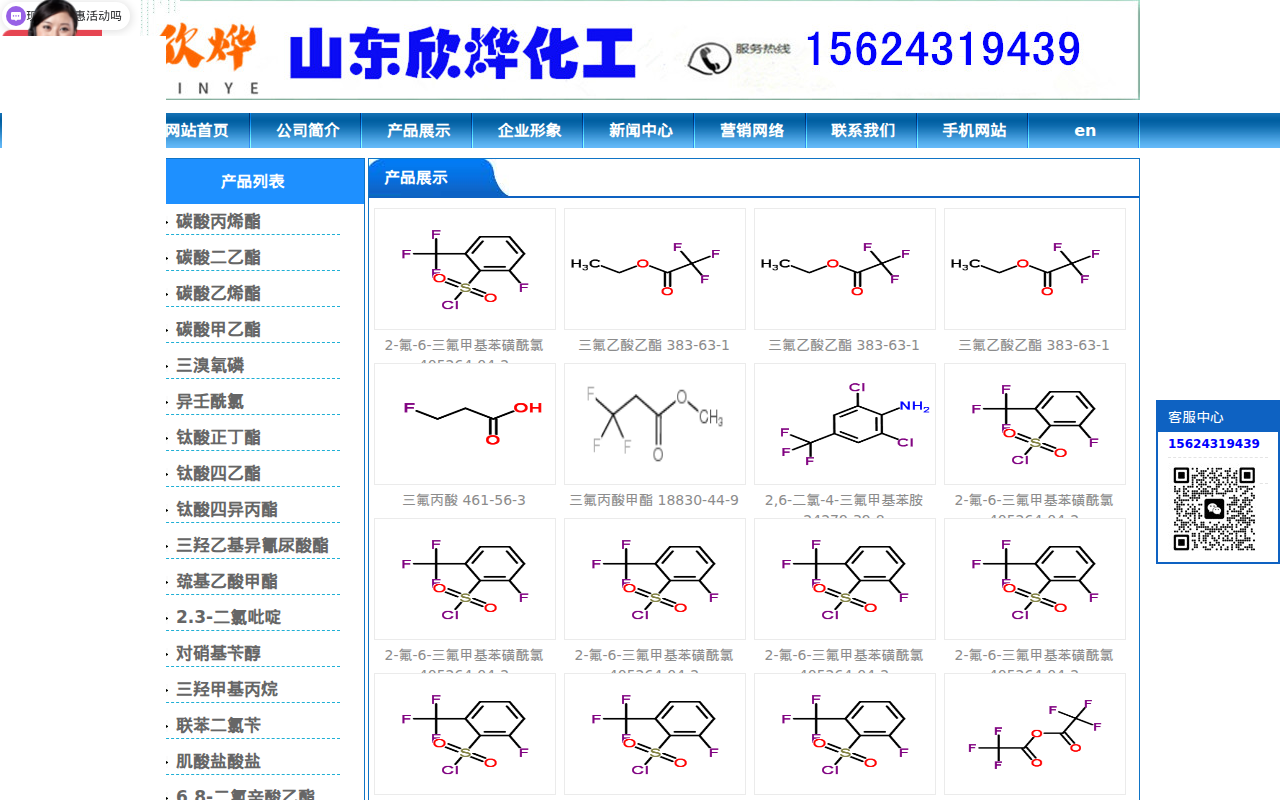Open the 营销网络 menu item
Screen dimensions: 1280x800
click(x=750, y=130)
